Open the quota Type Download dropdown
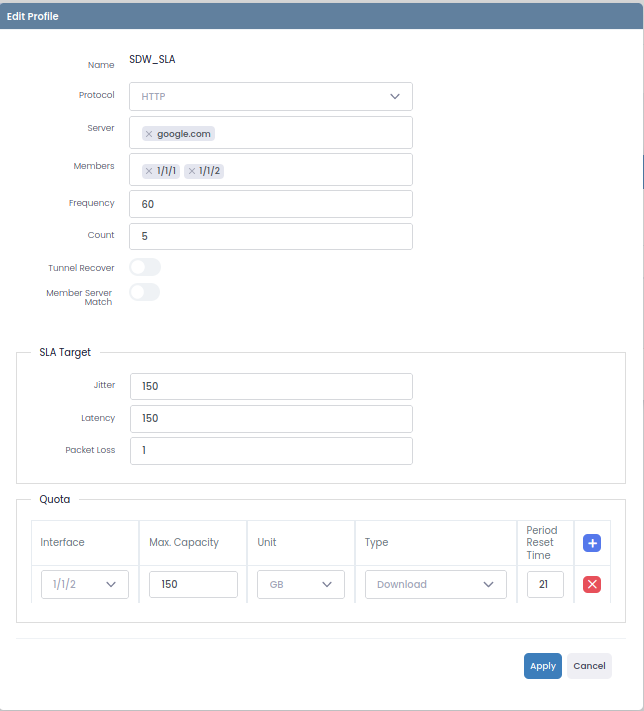This screenshot has width=644, height=711. pos(436,584)
